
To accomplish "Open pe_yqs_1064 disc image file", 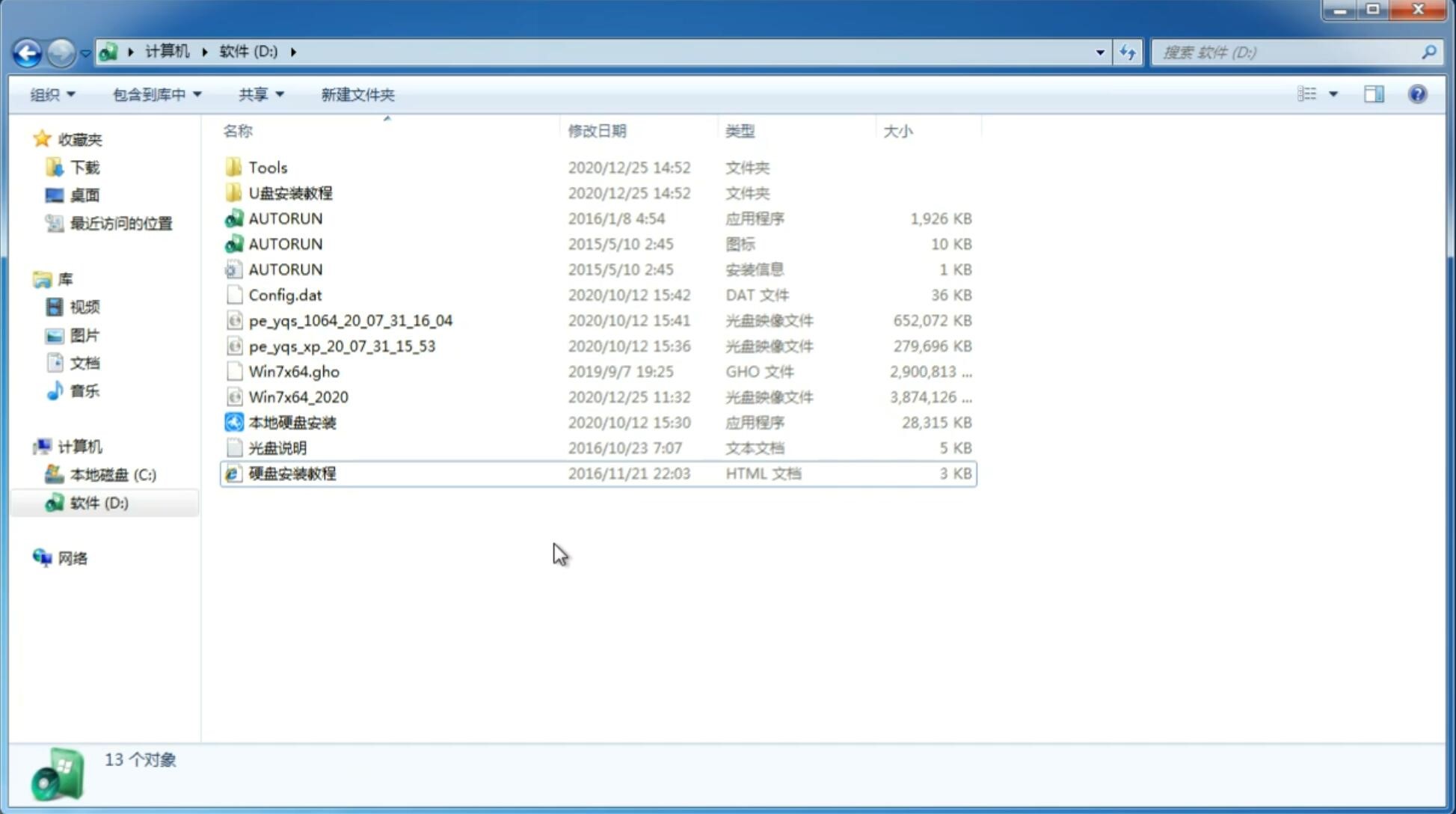I will pos(350,320).
